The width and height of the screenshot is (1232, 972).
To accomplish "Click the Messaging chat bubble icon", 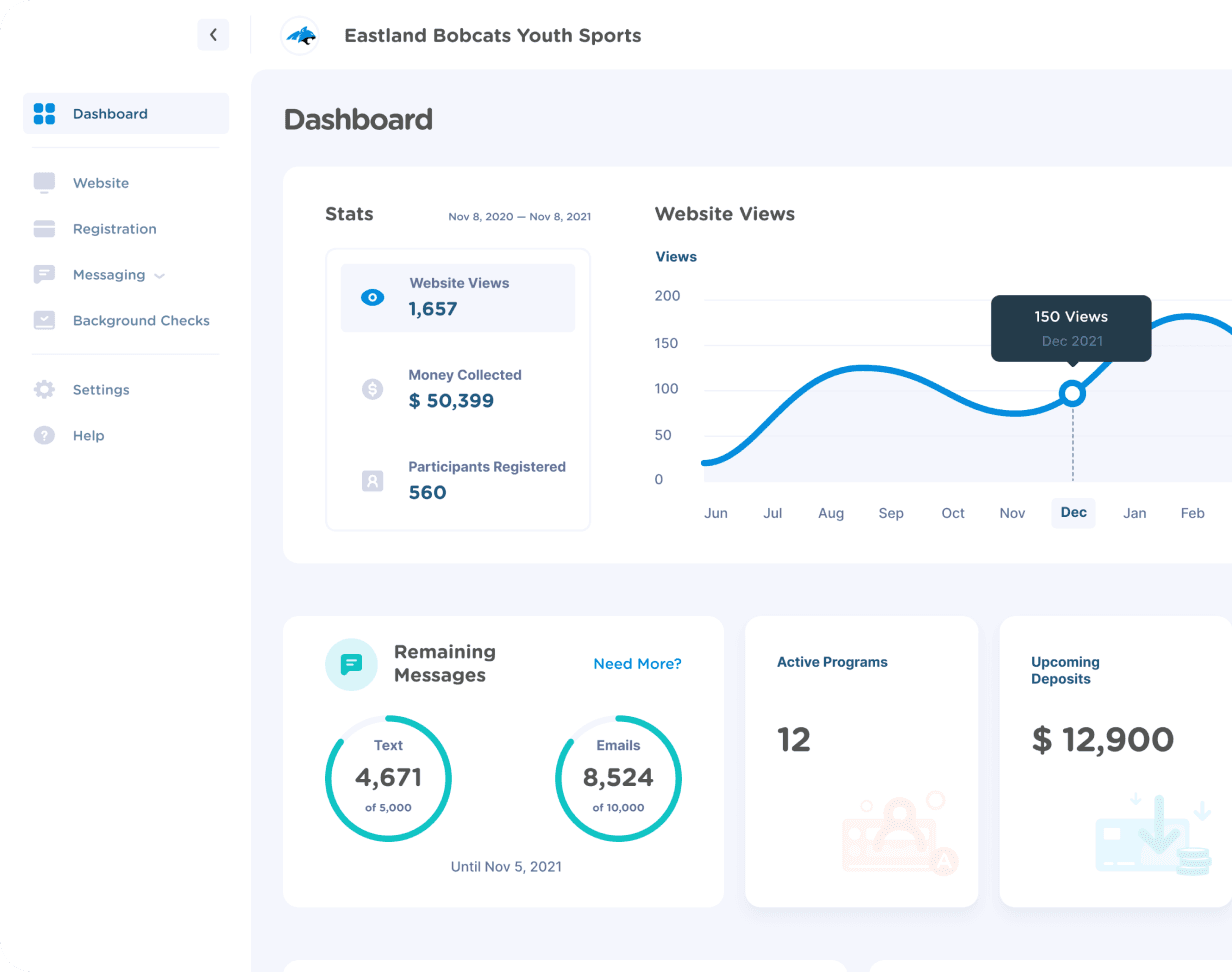I will tap(44, 275).
